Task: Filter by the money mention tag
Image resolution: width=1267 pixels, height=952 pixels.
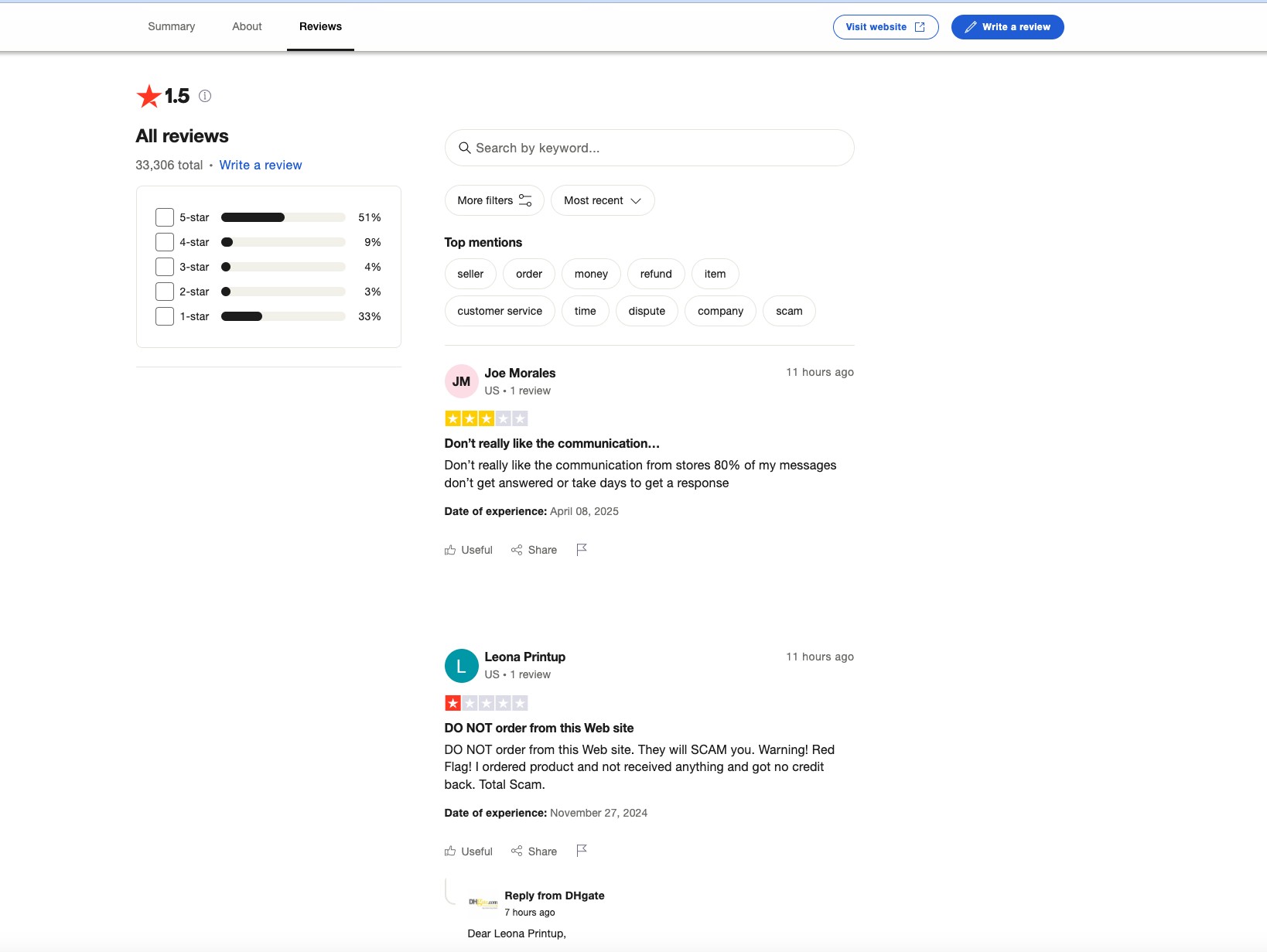Action: (x=591, y=274)
